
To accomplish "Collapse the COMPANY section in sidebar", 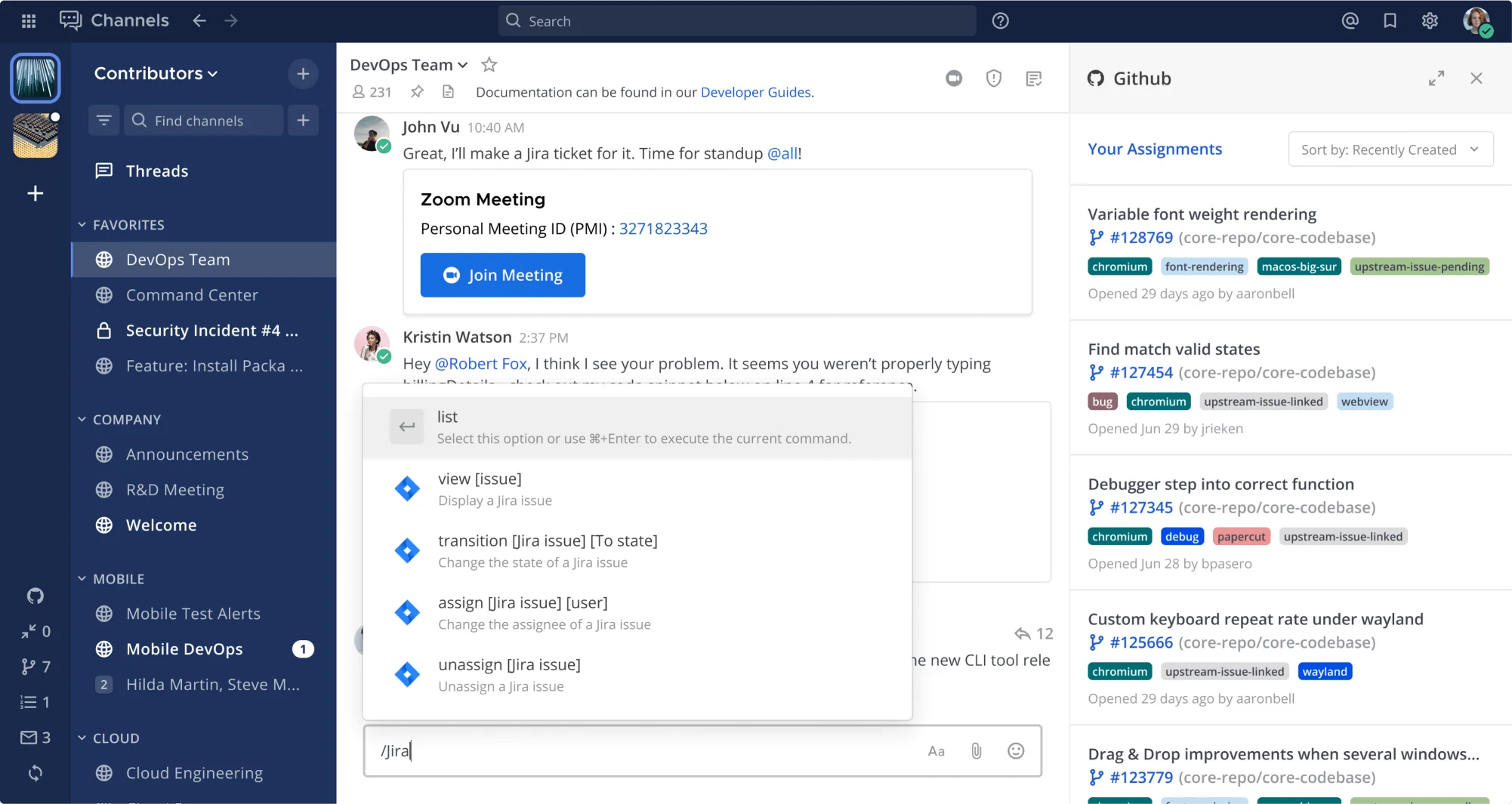I will tap(82, 419).
